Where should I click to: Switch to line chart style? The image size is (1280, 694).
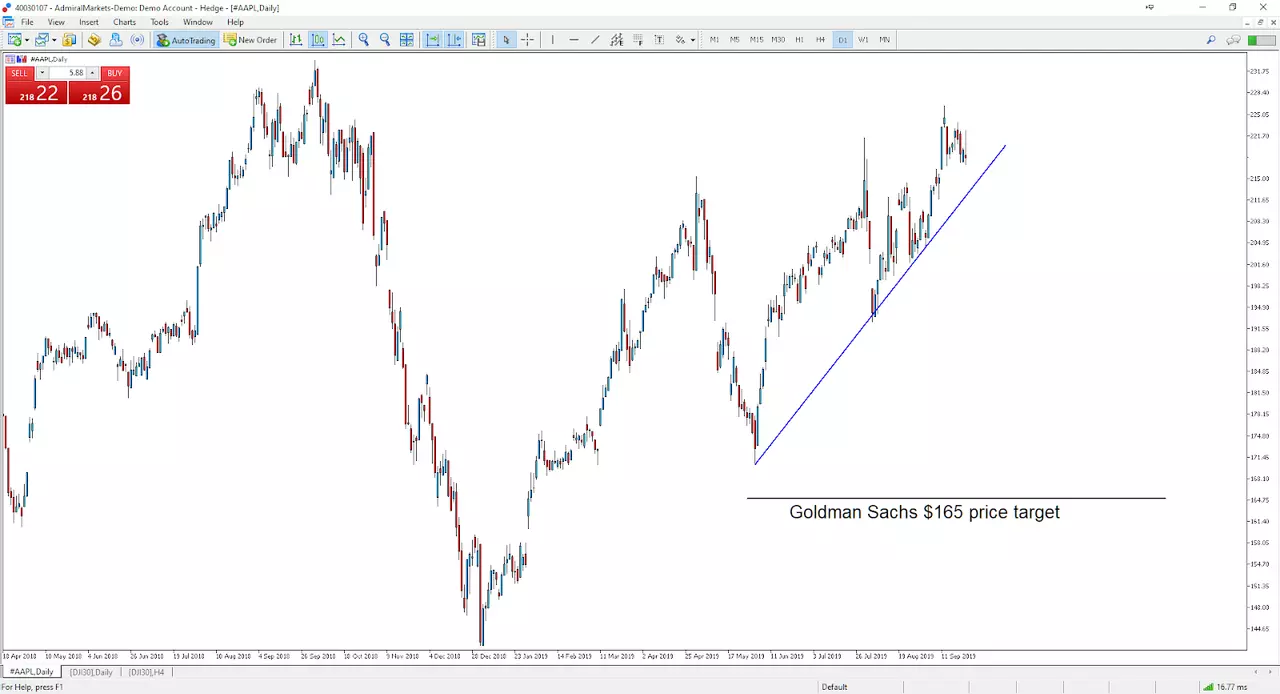tap(339, 40)
